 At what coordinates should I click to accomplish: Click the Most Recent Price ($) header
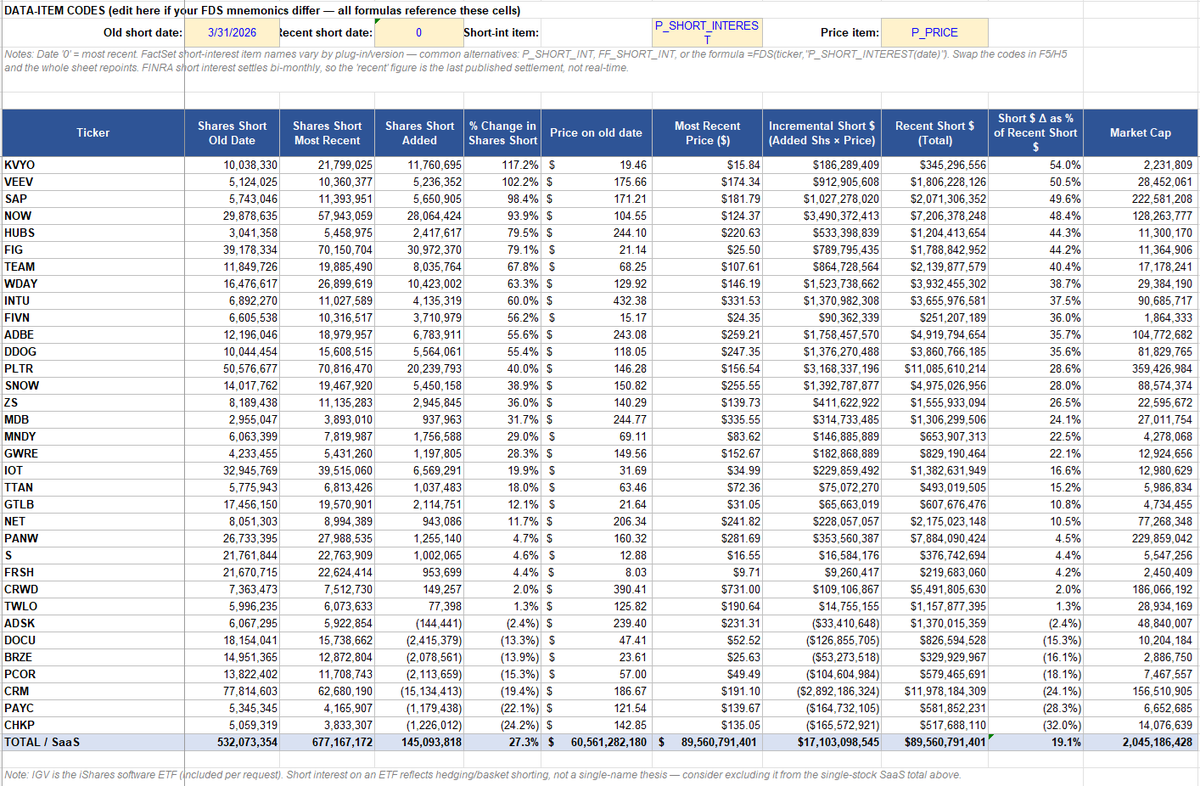(707, 133)
